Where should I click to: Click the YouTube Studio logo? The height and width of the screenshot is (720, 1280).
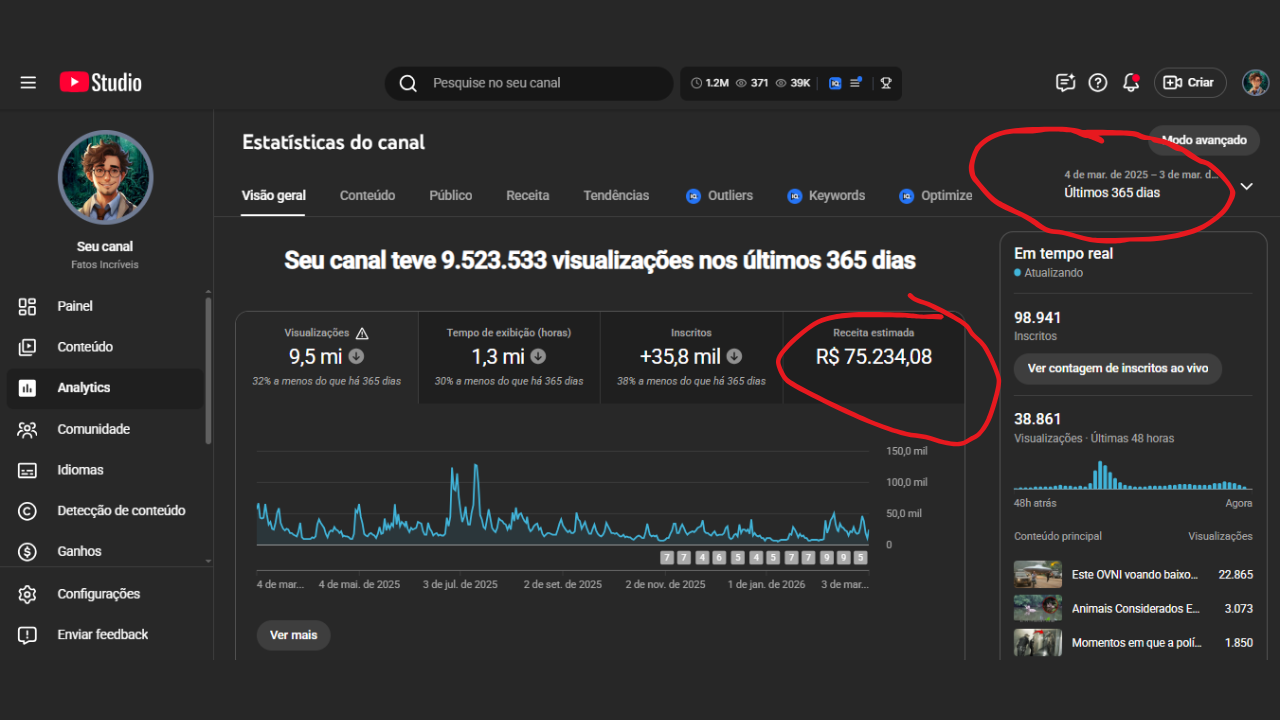click(100, 83)
